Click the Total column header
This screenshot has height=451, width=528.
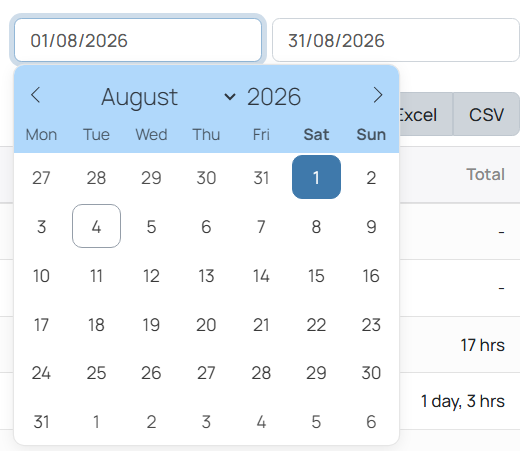[x=486, y=174]
